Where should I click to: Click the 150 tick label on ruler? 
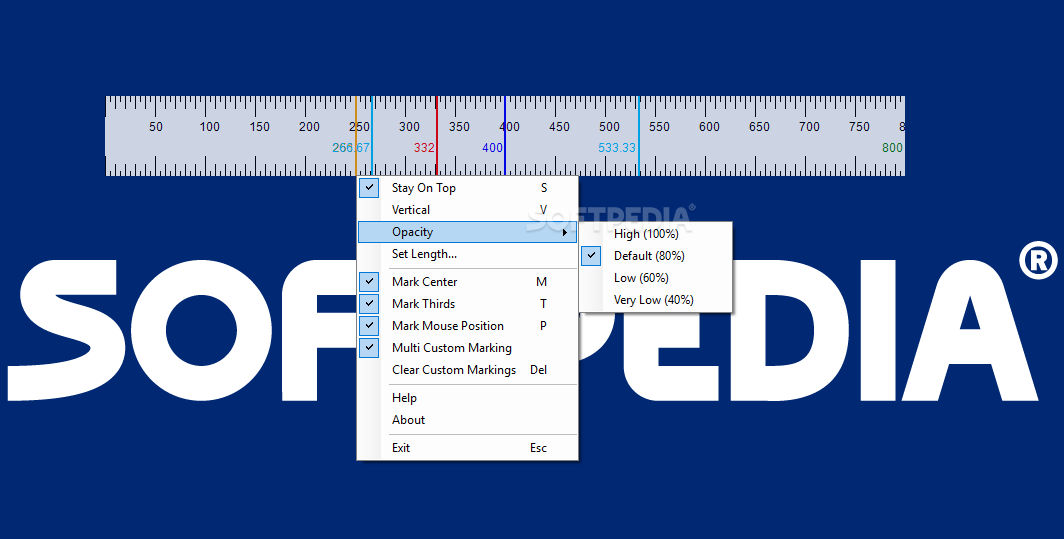[259, 126]
